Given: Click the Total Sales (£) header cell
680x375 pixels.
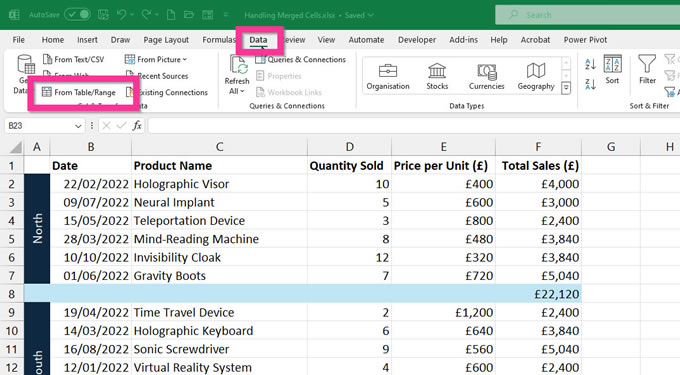Looking at the screenshot, I should [x=538, y=166].
